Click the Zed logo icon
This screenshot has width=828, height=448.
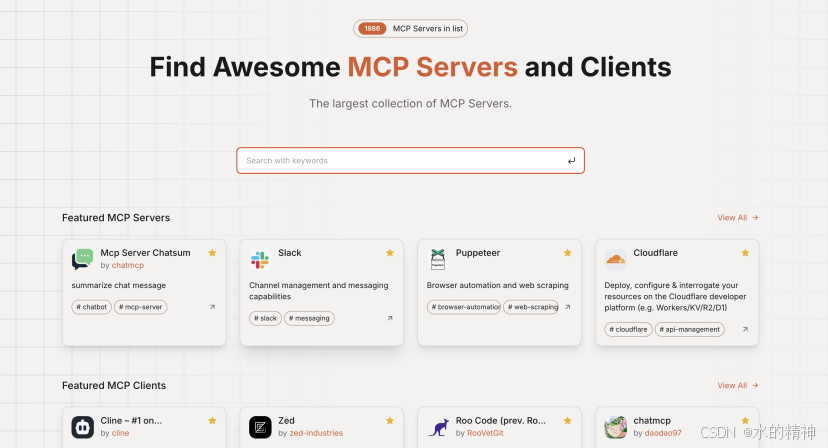(x=260, y=427)
